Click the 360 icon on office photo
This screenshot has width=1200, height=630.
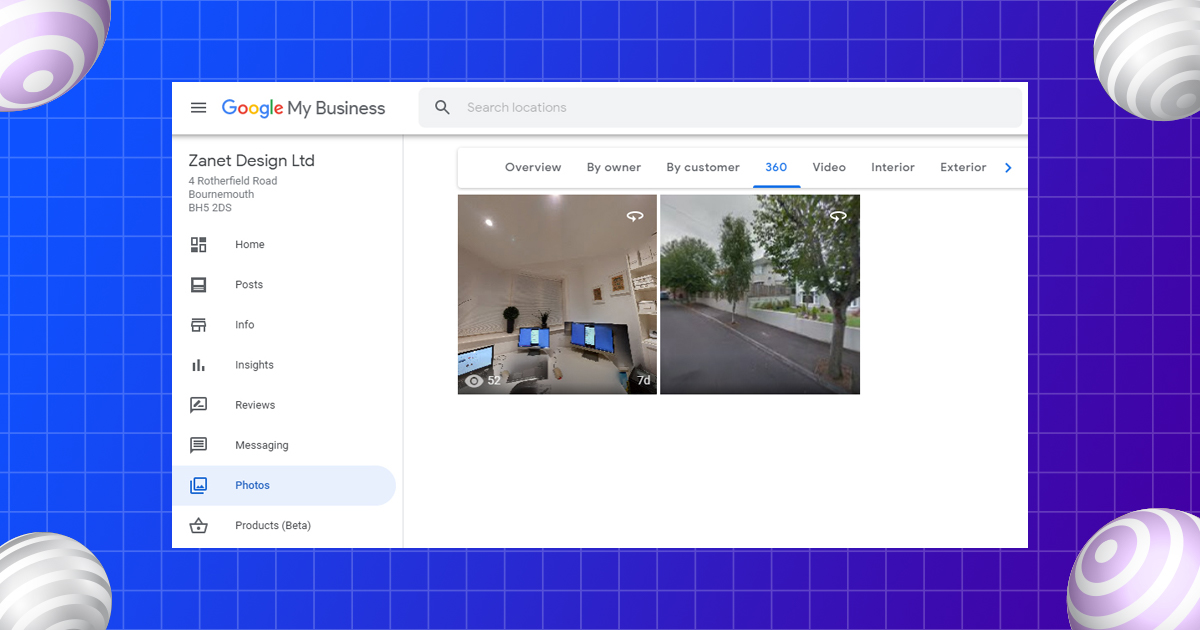(635, 216)
